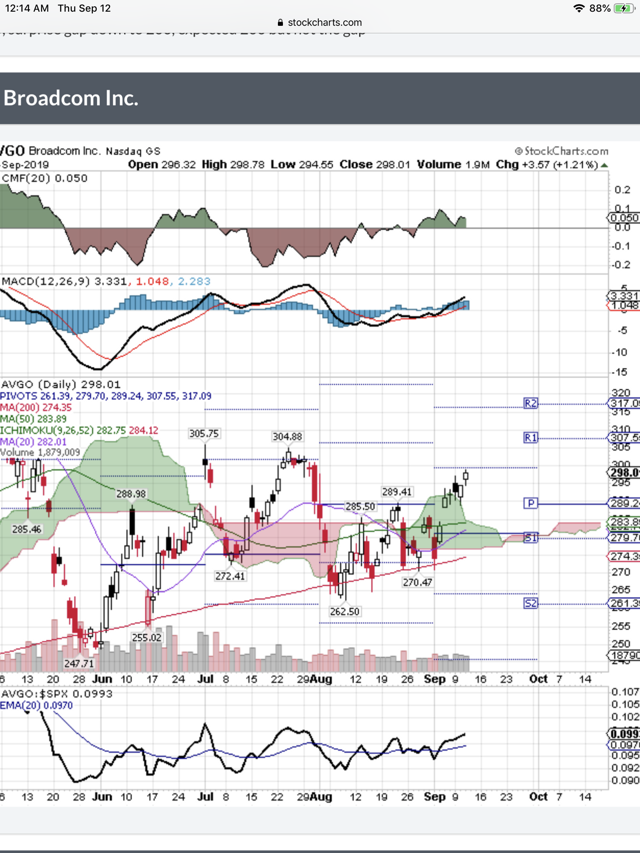The height and width of the screenshot is (853, 640).
Task: Tap the S1 pivot marker
Action: [531, 537]
